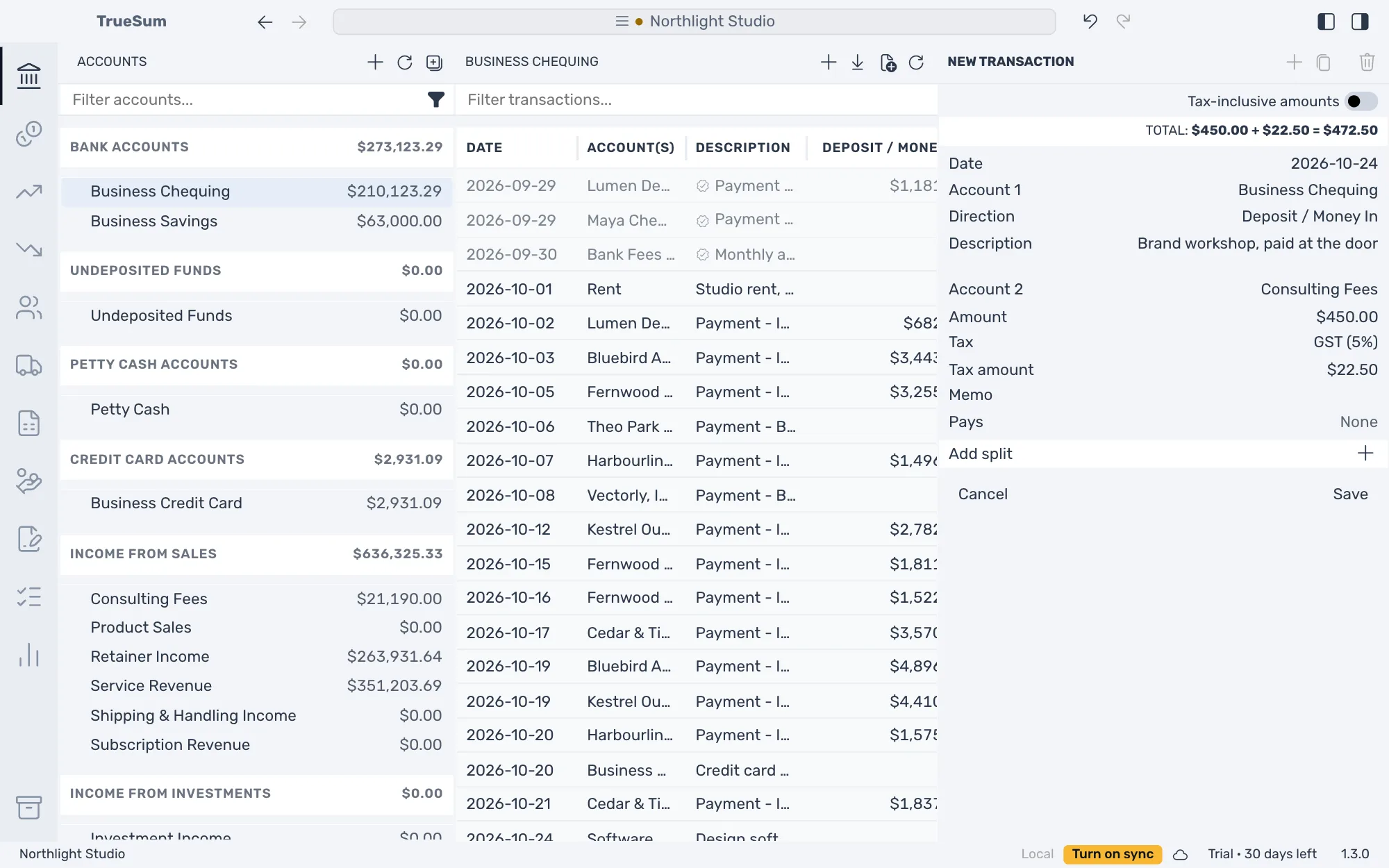Duplicate the transaction with copy icon

[1324, 62]
